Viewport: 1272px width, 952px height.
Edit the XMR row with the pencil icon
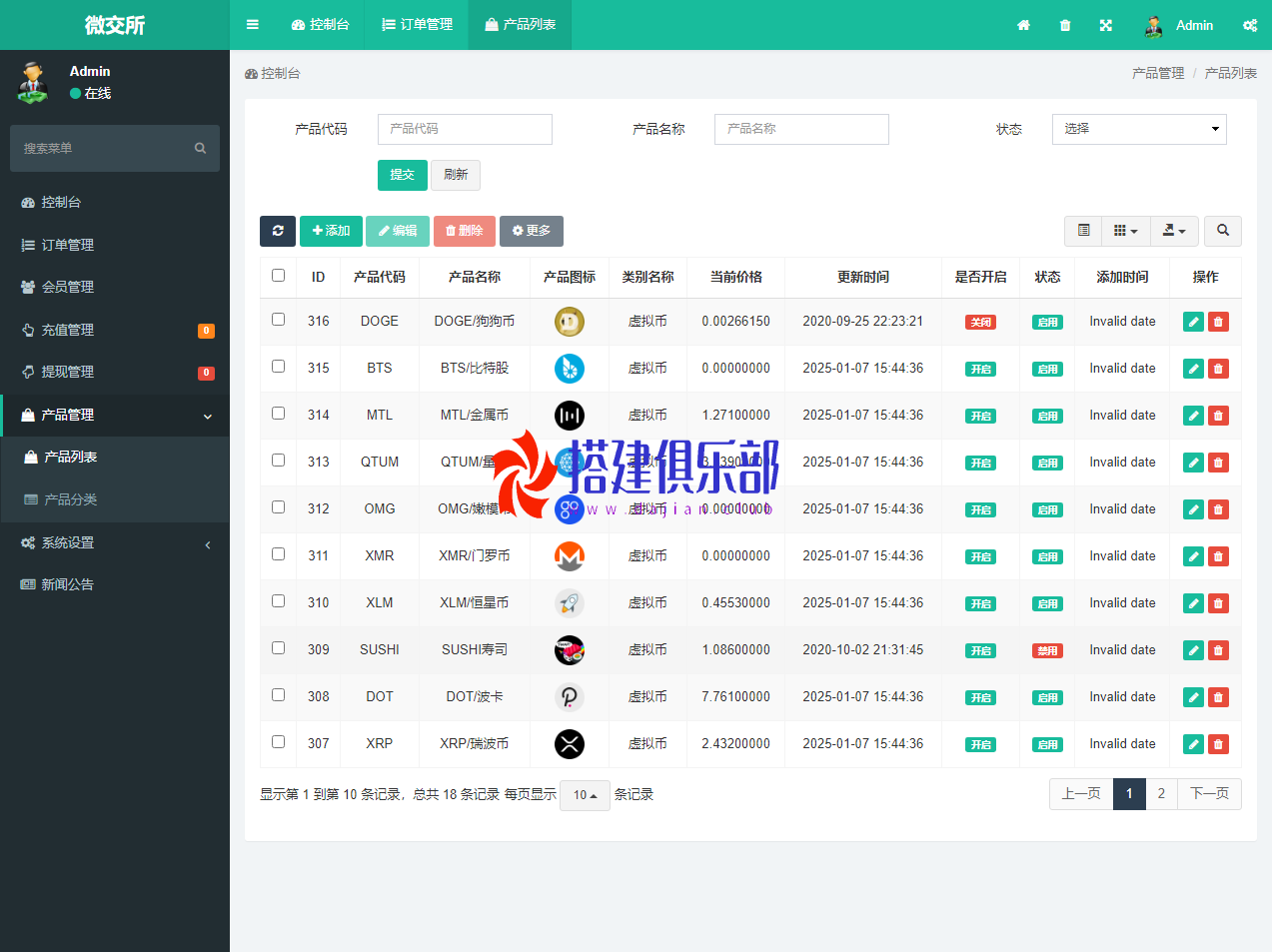1193,556
